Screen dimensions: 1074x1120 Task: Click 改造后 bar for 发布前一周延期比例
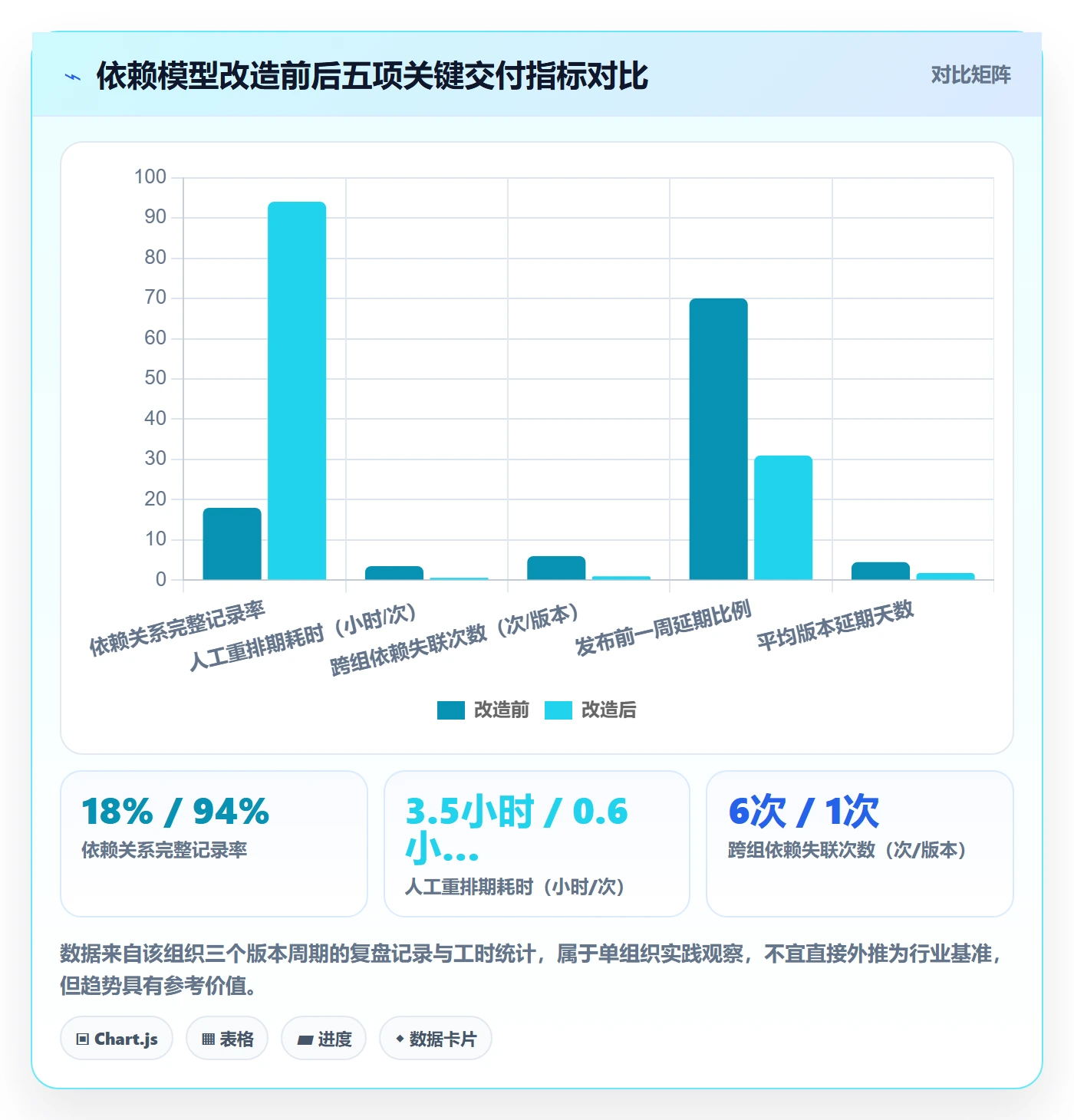[783, 518]
